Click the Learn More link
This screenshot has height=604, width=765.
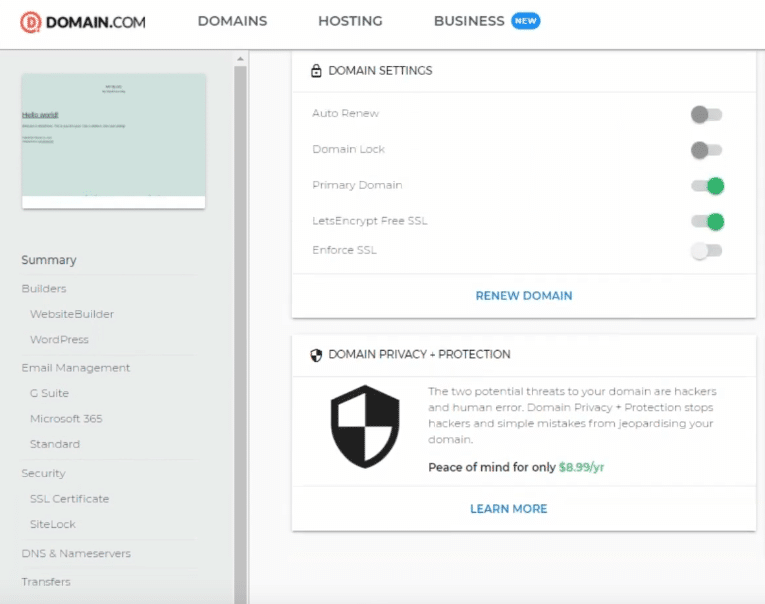coord(508,509)
